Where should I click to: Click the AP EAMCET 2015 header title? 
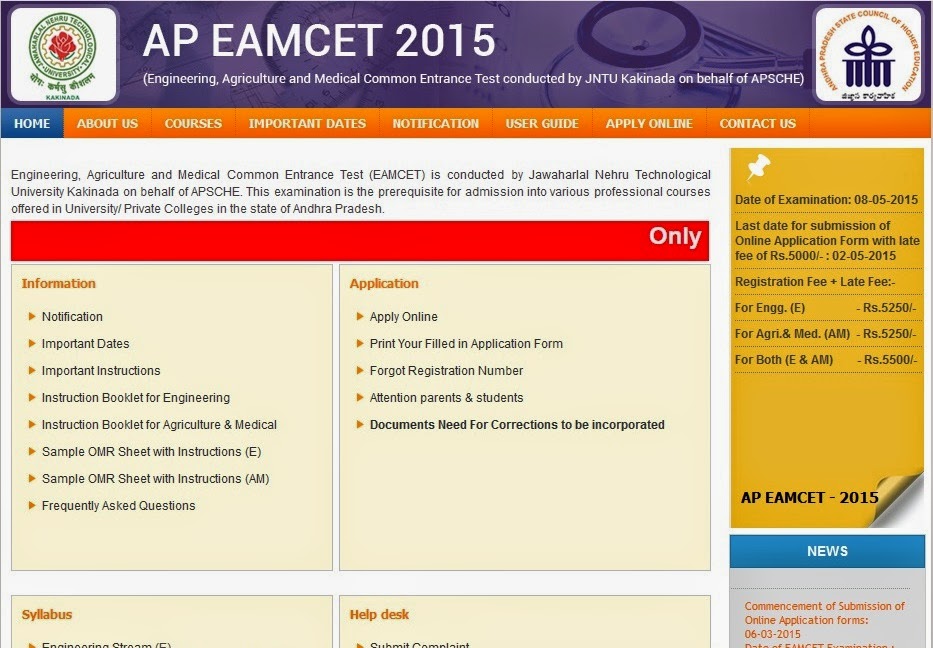pos(319,41)
